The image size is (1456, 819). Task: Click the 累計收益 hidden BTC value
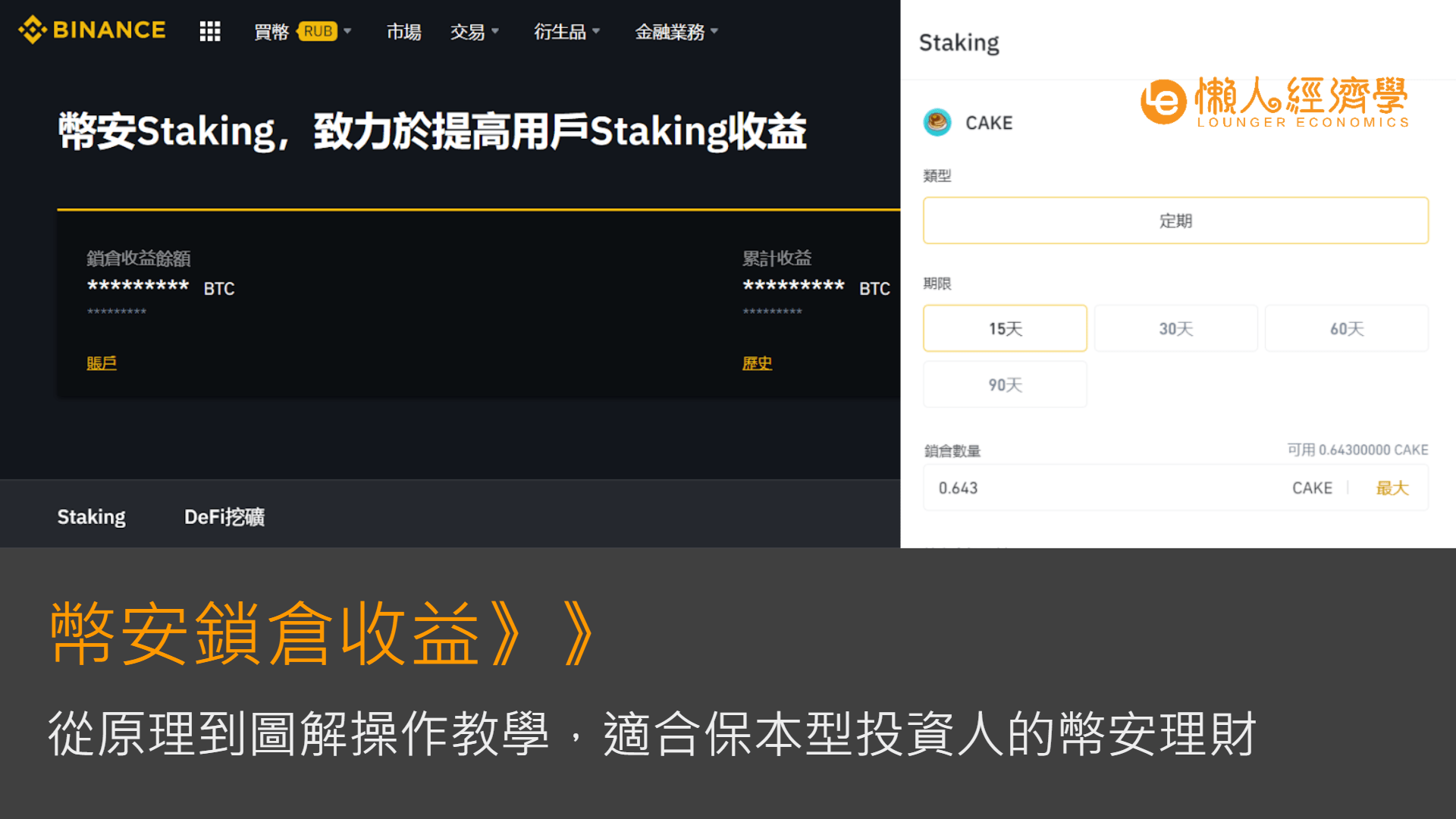click(817, 287)
